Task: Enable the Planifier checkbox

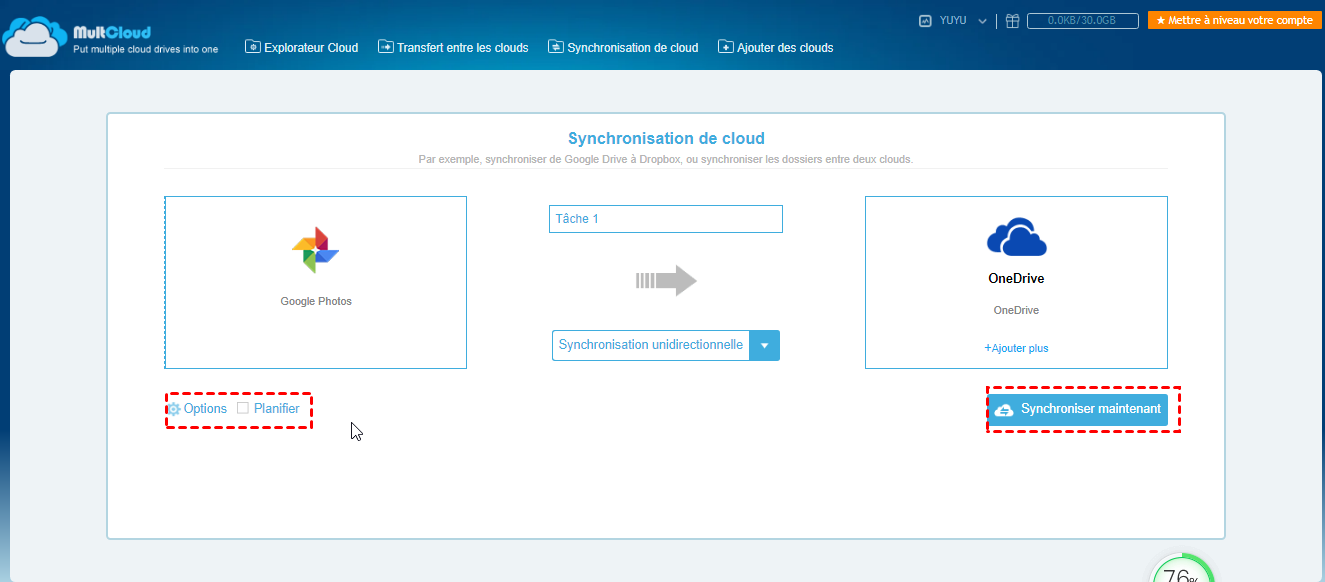Action: (x=243, y=408)
